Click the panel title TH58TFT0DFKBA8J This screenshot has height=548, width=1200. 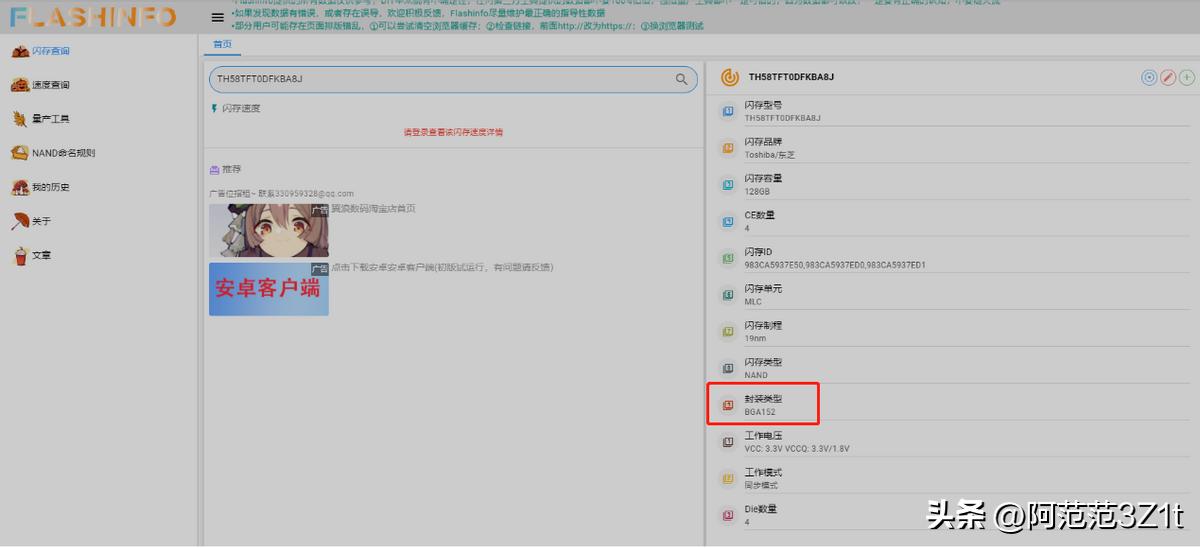tap(791, 77)
